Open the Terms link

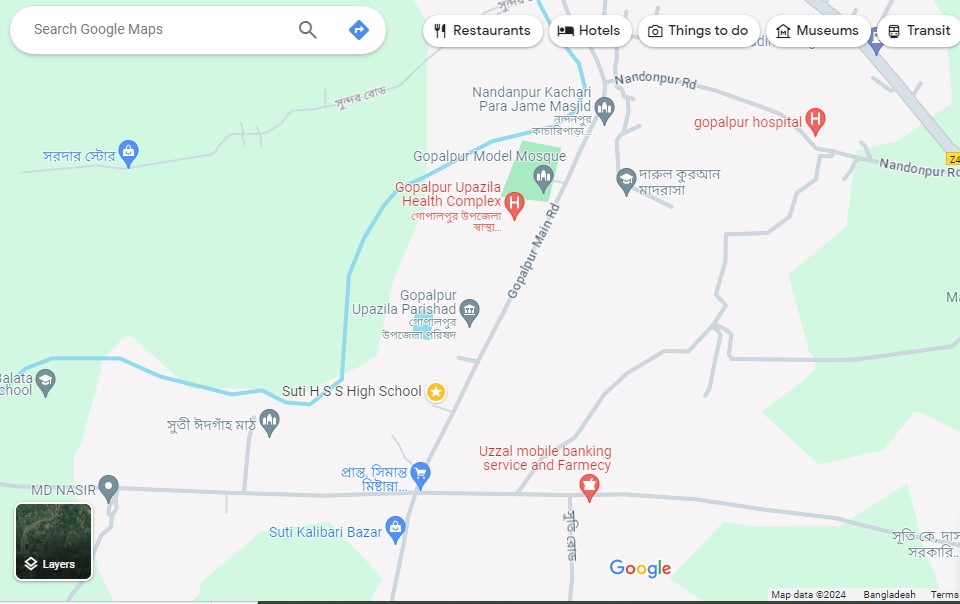945,594
